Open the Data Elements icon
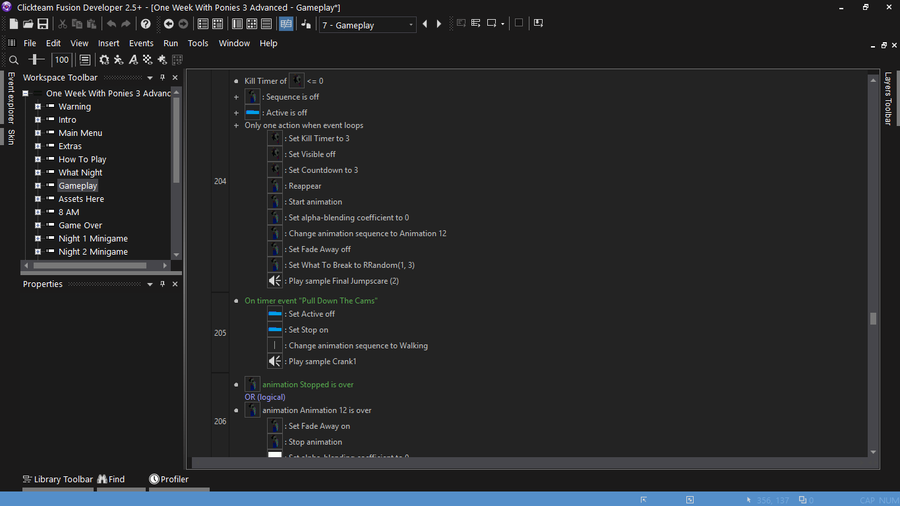 click(306, 24)
